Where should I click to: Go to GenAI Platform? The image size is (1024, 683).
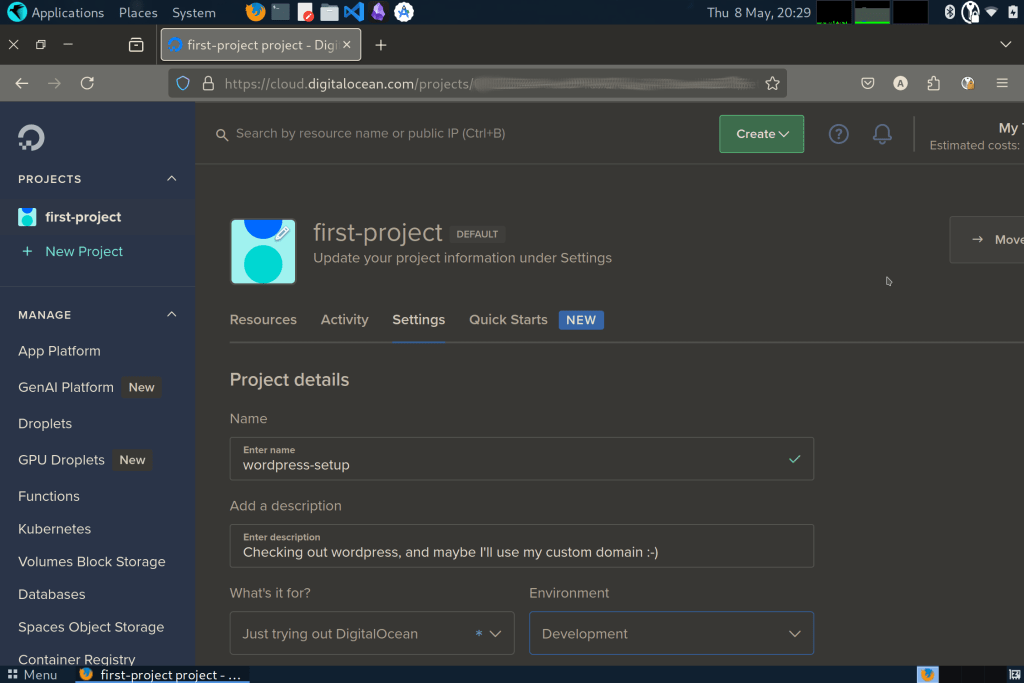pos(66,387)
